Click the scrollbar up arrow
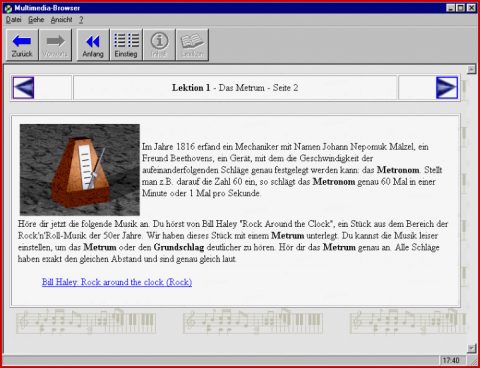 [471, 69]
